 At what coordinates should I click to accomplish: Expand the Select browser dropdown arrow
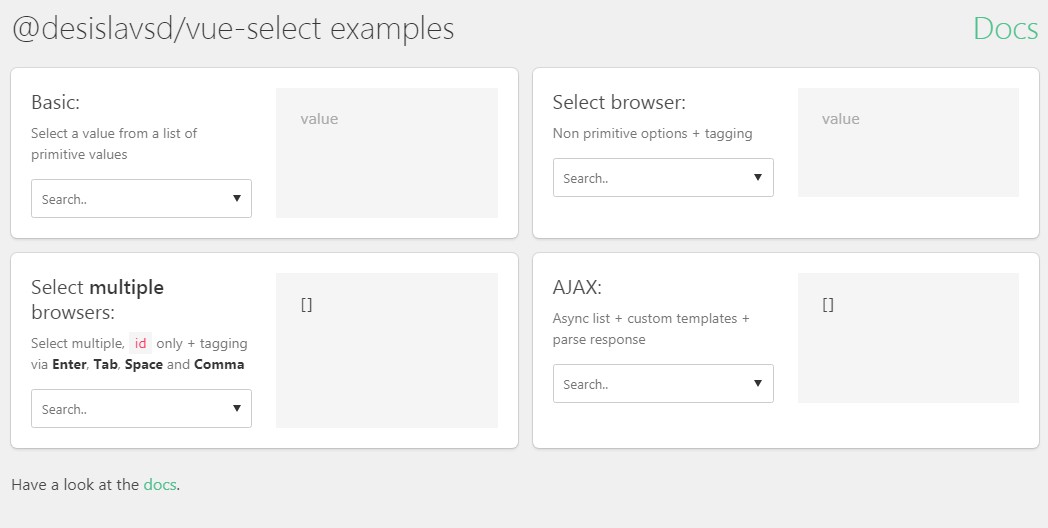(x=758, y=178)
